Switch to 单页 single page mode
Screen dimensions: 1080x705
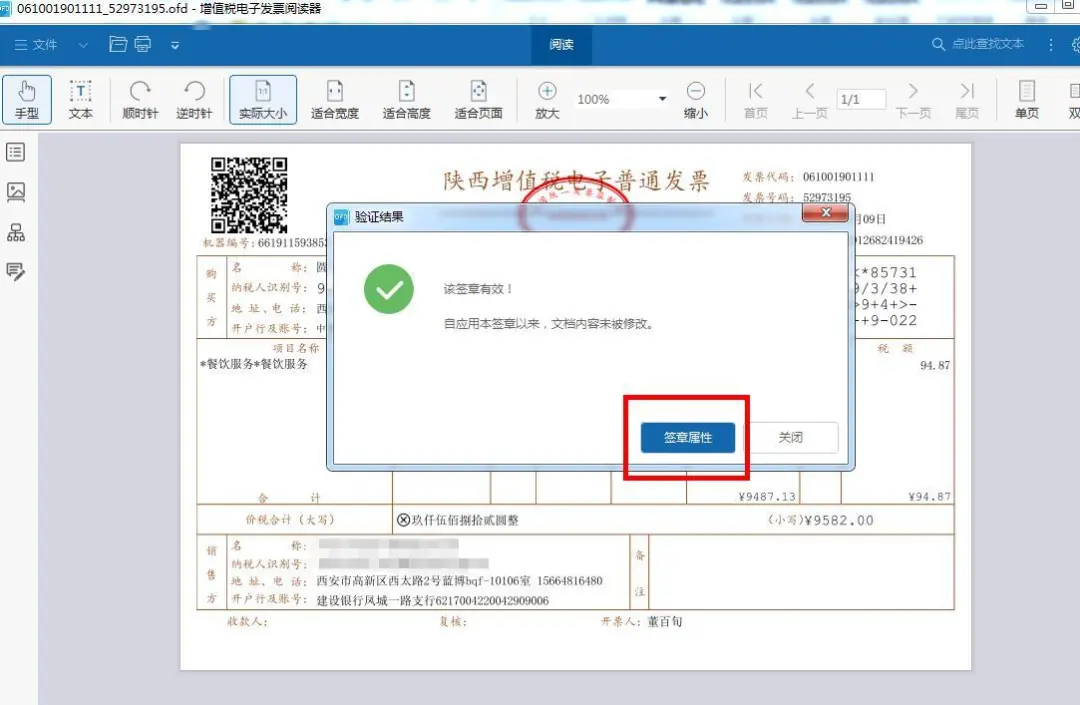coord(1028,98)
